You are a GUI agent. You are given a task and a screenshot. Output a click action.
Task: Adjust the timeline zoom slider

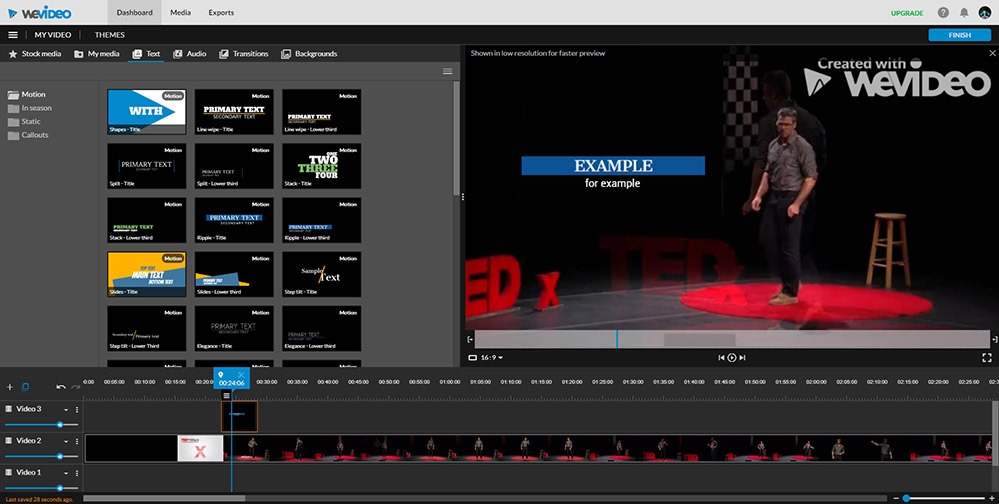[944, 498]
